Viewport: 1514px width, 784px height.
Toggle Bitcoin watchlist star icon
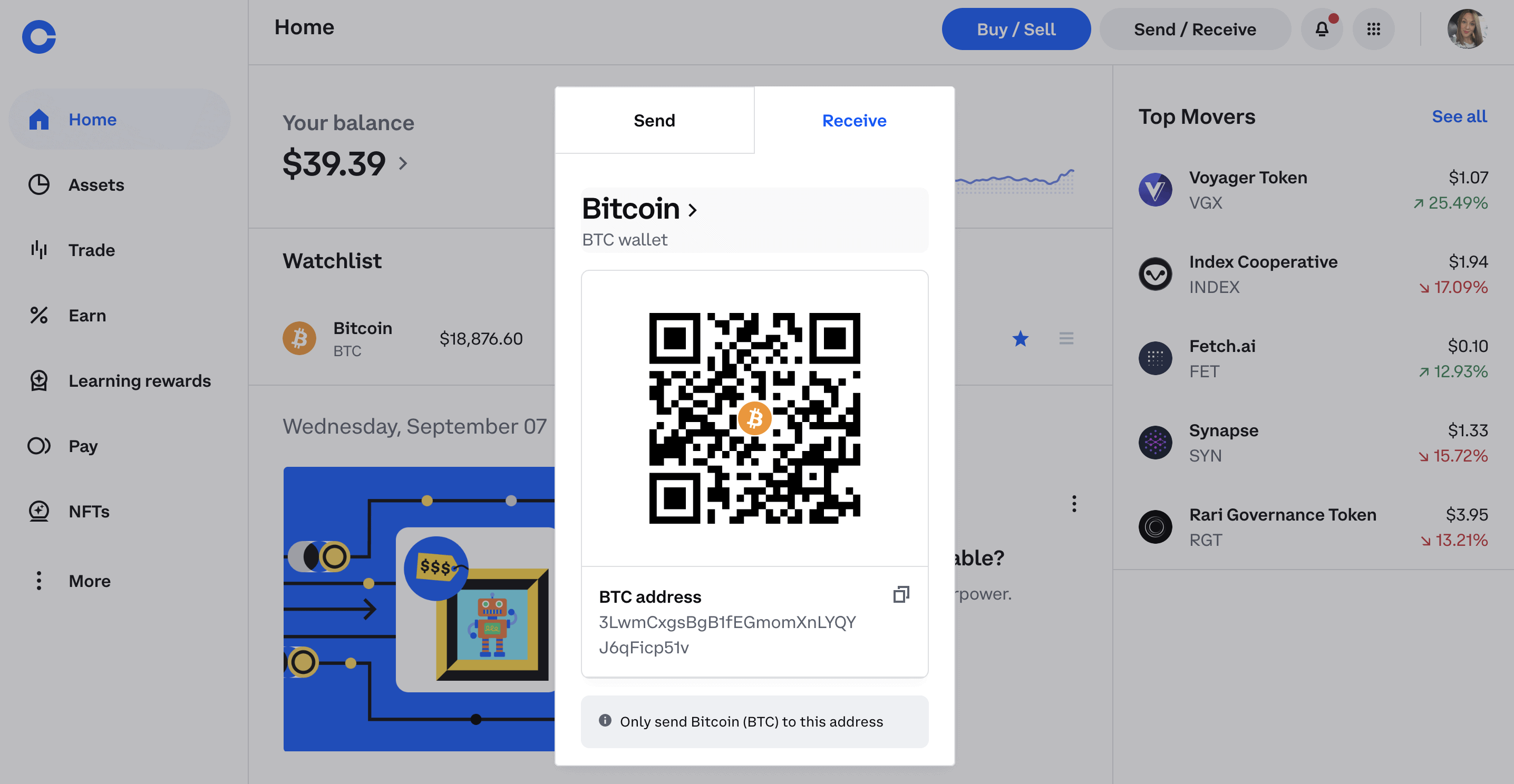[x=1020, y=338]
